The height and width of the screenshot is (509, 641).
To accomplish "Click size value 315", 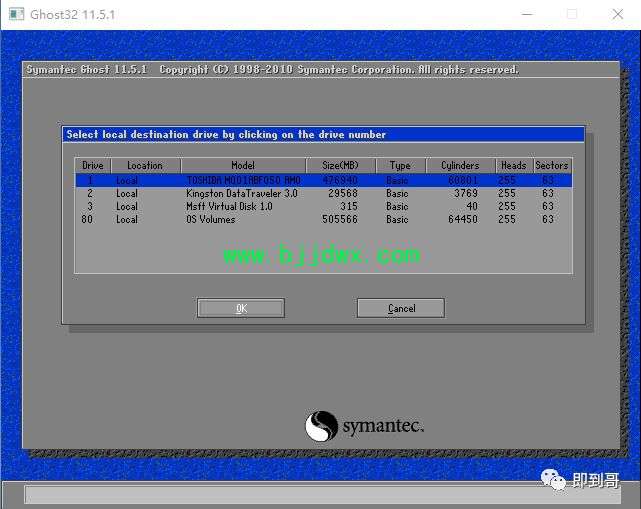I will point(349,206).
